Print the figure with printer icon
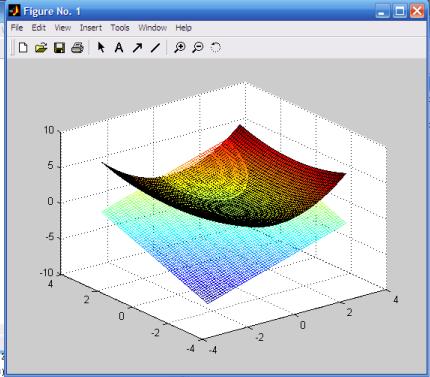The height and width of the screenshot is (377, 430). (x=77, y=48)
